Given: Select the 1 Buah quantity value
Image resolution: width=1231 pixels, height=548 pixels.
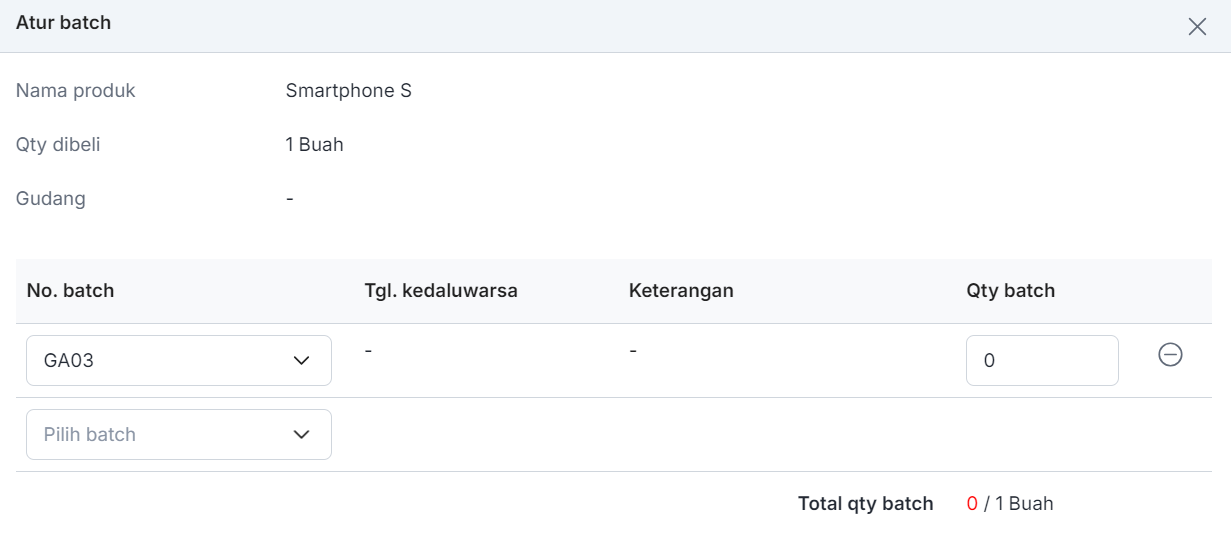Looking at the screenshot, I should pos(314,145).
